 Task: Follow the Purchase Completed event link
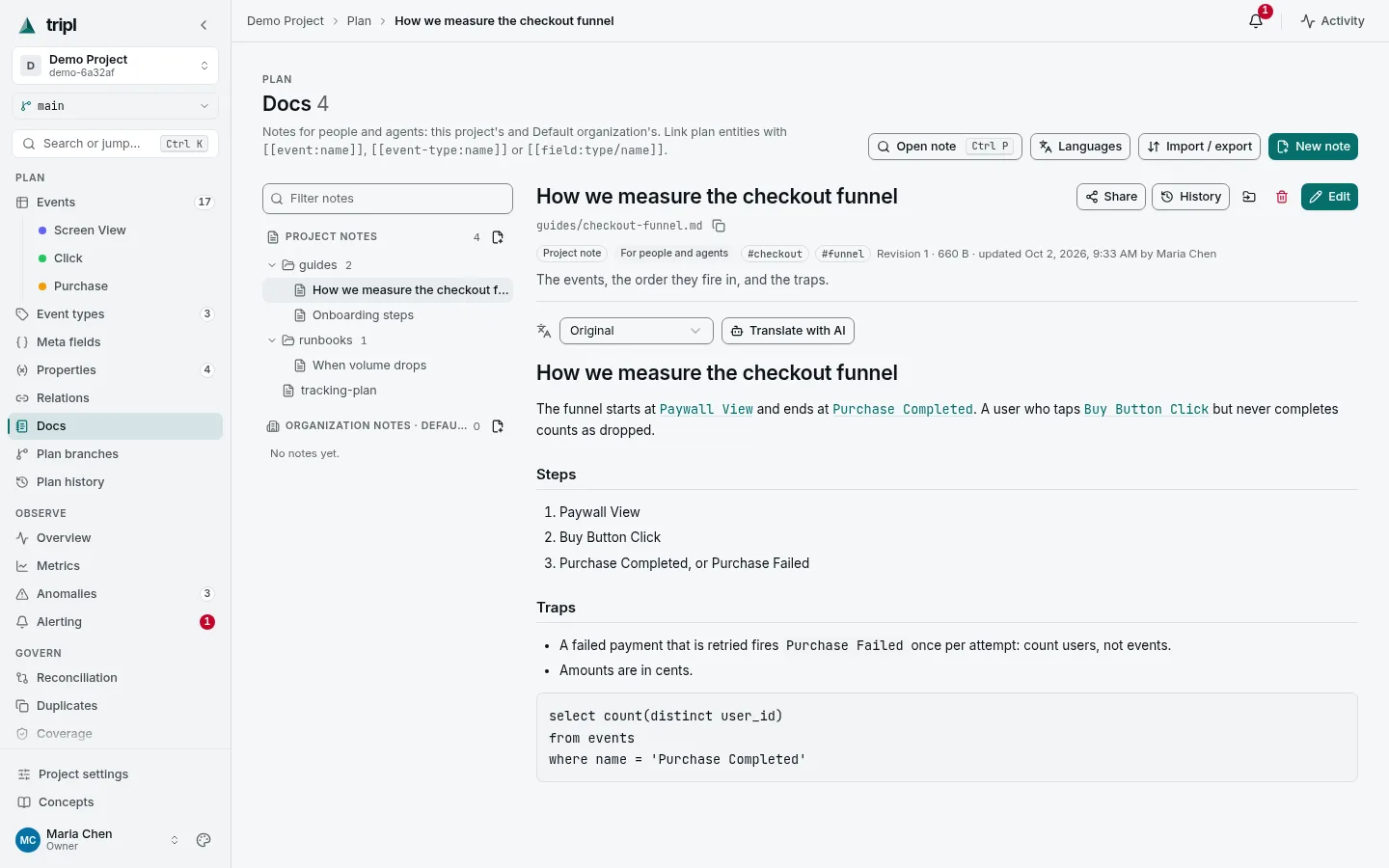[903, 409]
